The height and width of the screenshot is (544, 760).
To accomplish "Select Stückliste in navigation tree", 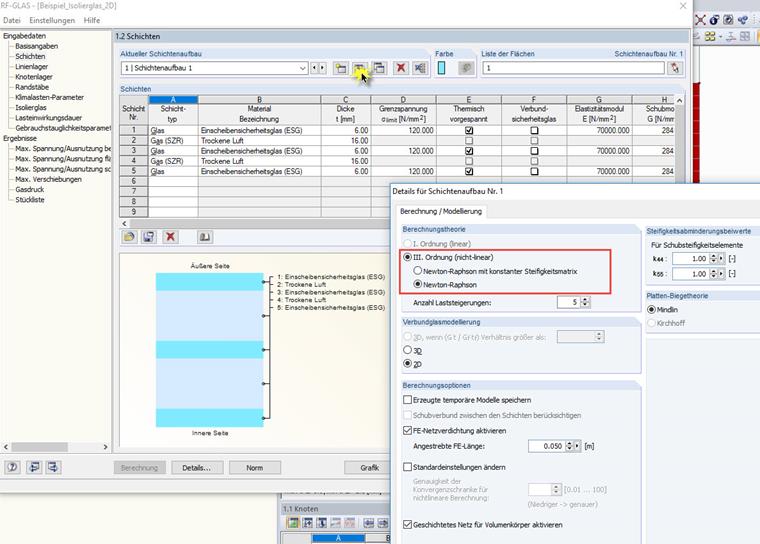I will point(30,199).
